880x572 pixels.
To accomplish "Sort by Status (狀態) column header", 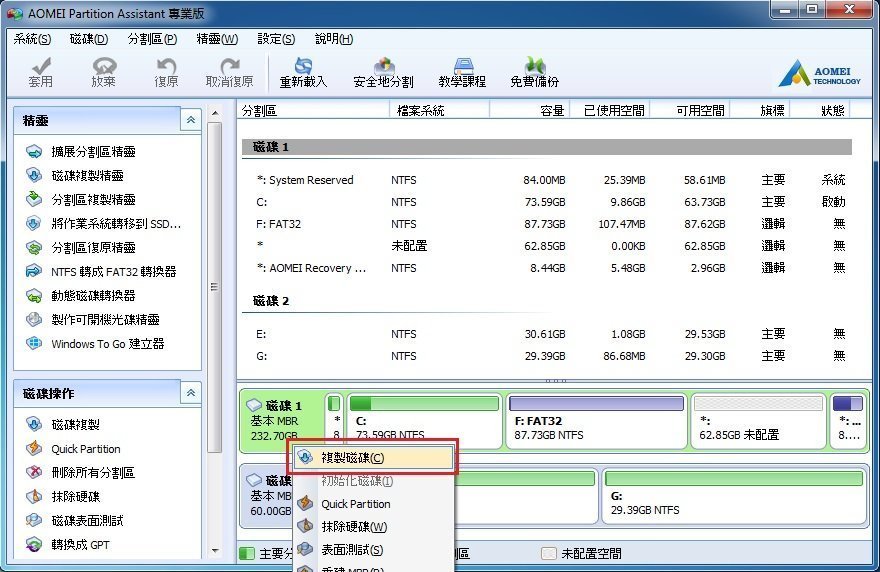I will click(821, 111).
